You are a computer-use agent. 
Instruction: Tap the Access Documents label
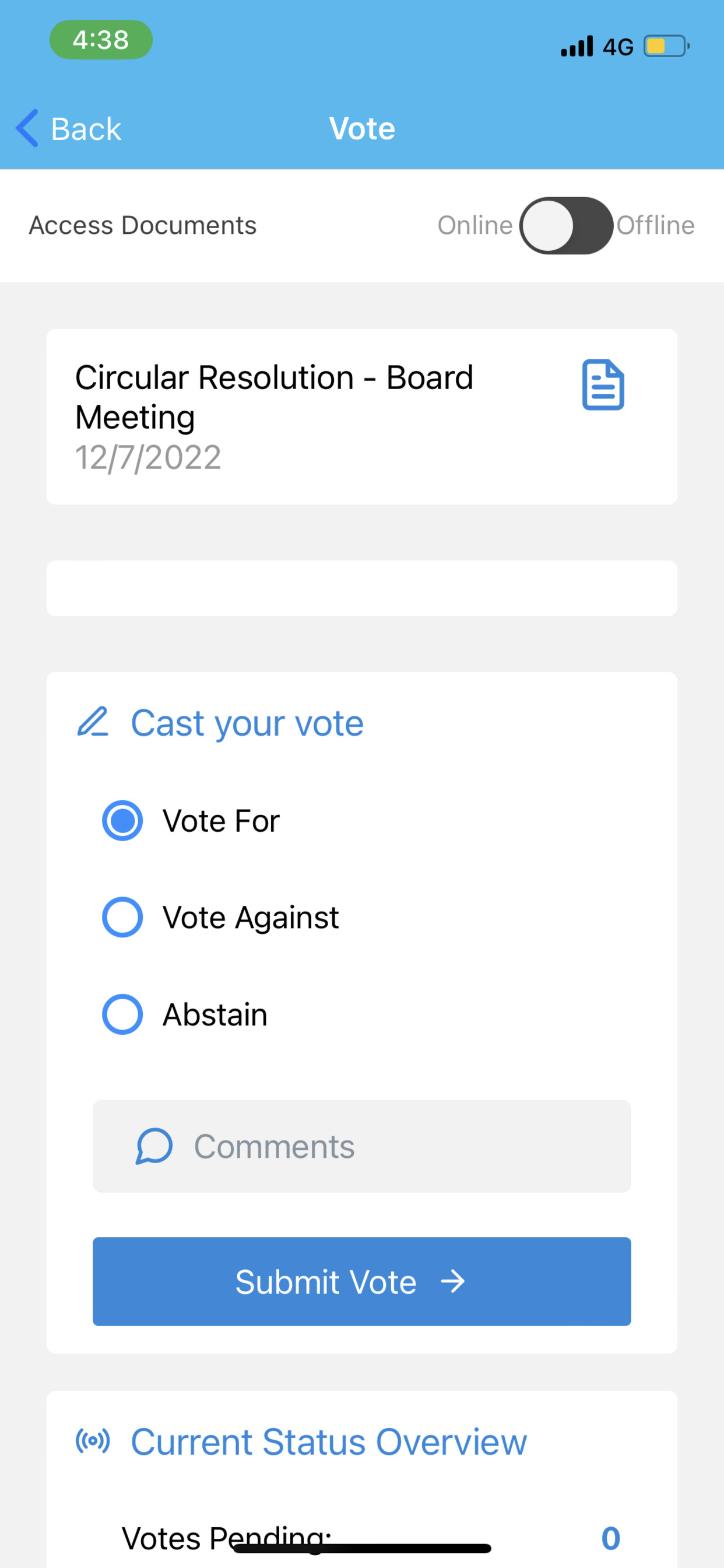(x=143, y=225)
